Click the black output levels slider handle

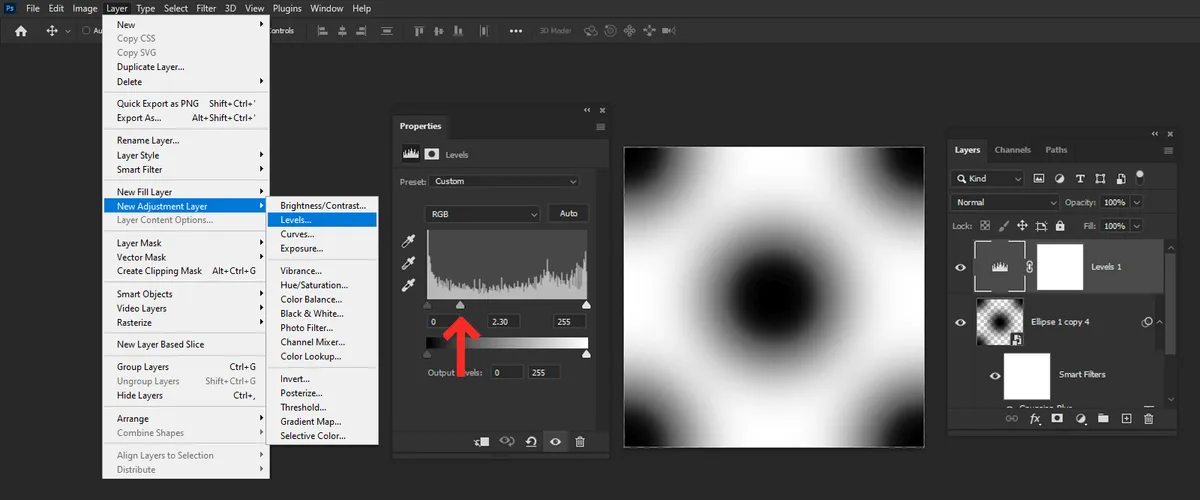[x=428, y=353]
